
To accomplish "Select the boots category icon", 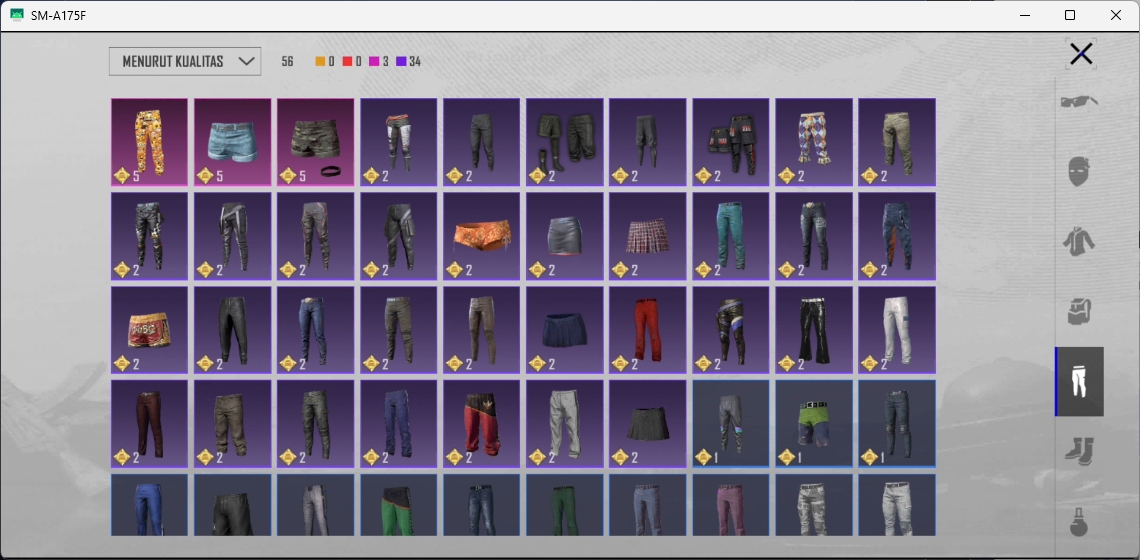I will (x=1079, y=451).
